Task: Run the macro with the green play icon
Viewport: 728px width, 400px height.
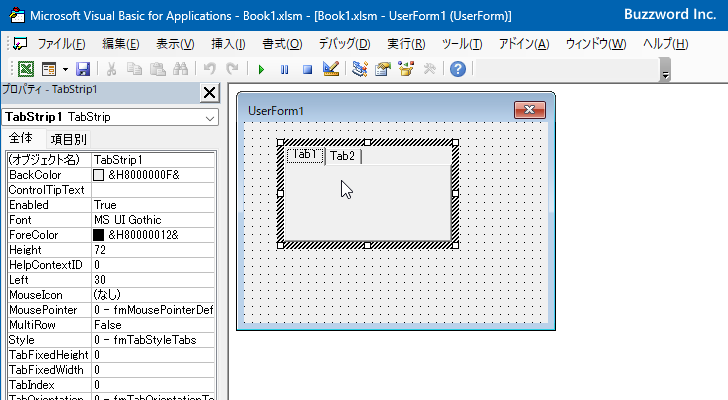Action: coord(261,69)
